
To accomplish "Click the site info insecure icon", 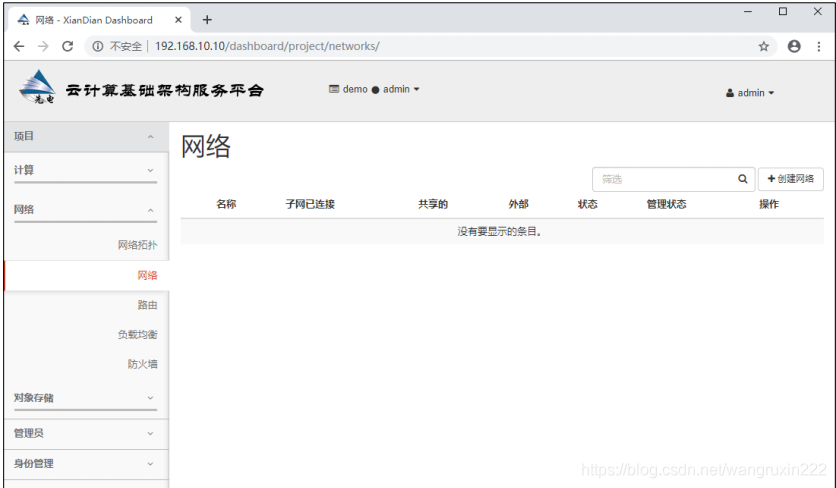I will (98, 46).
